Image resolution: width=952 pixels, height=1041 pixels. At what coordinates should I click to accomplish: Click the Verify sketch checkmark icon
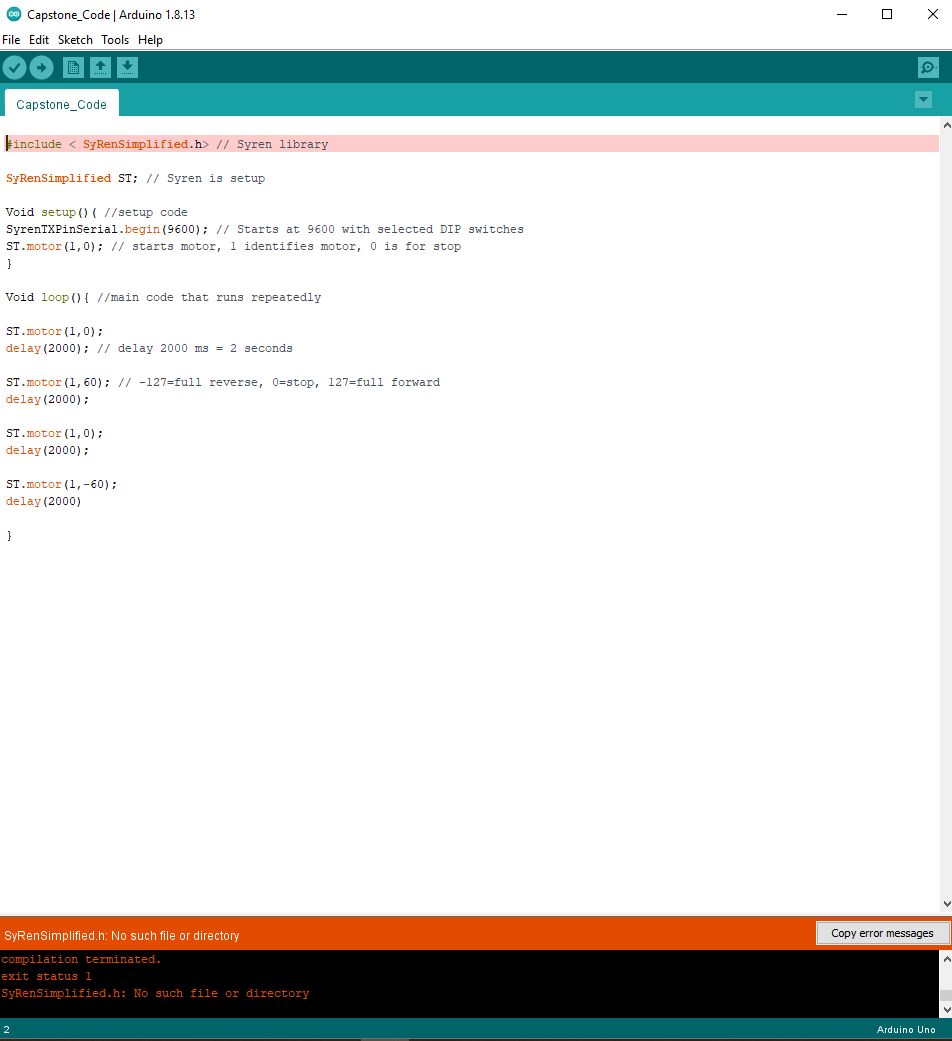[x=14, y=67]
